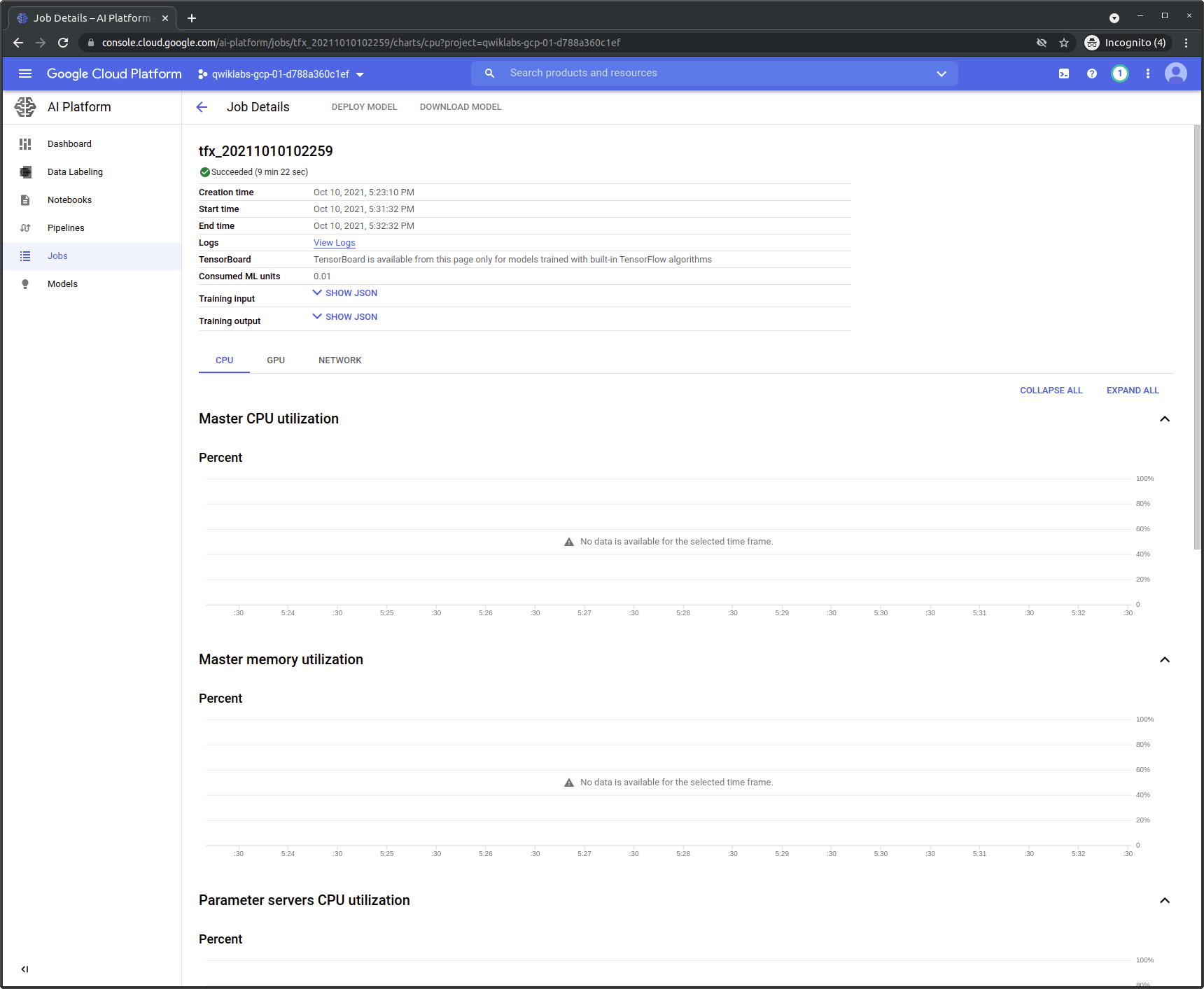
Task: Reload the page in the browser
Action: [63, 43]
